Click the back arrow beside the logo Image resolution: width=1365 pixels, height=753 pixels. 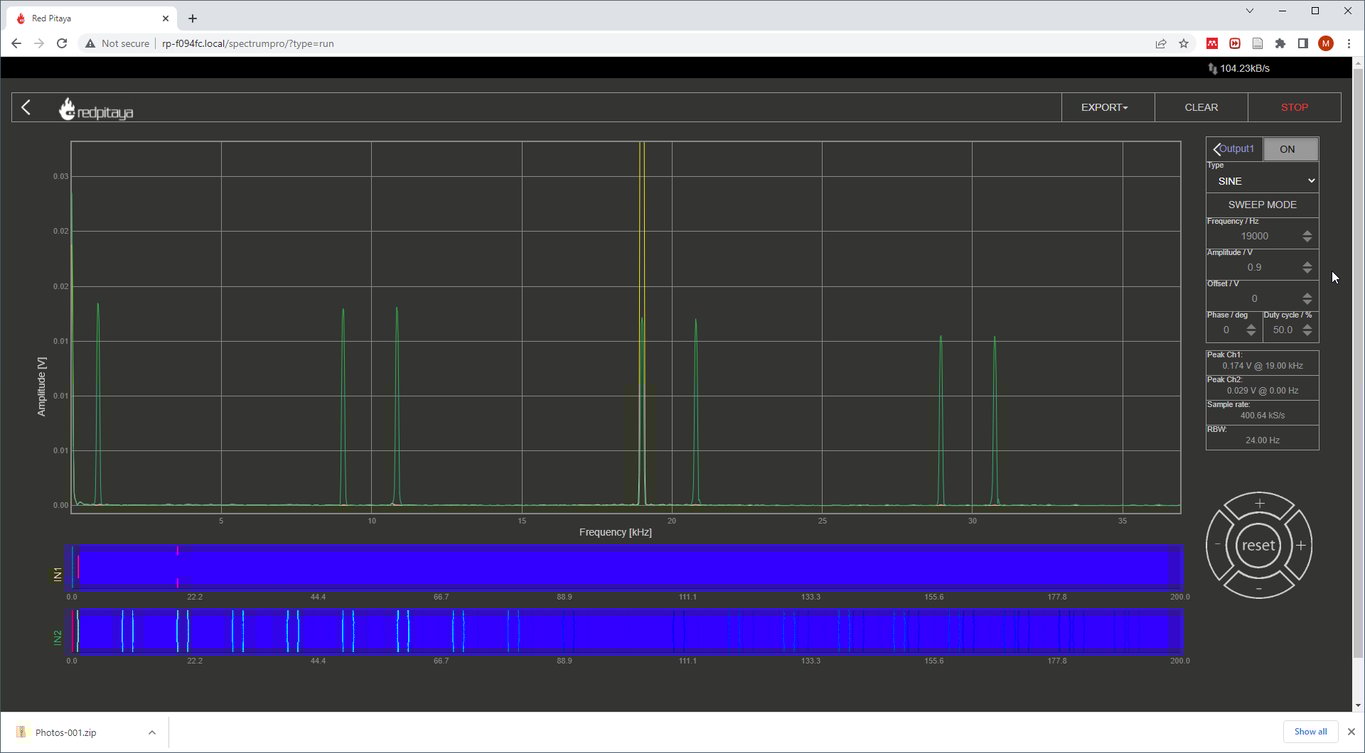click(x=25, y=107)
